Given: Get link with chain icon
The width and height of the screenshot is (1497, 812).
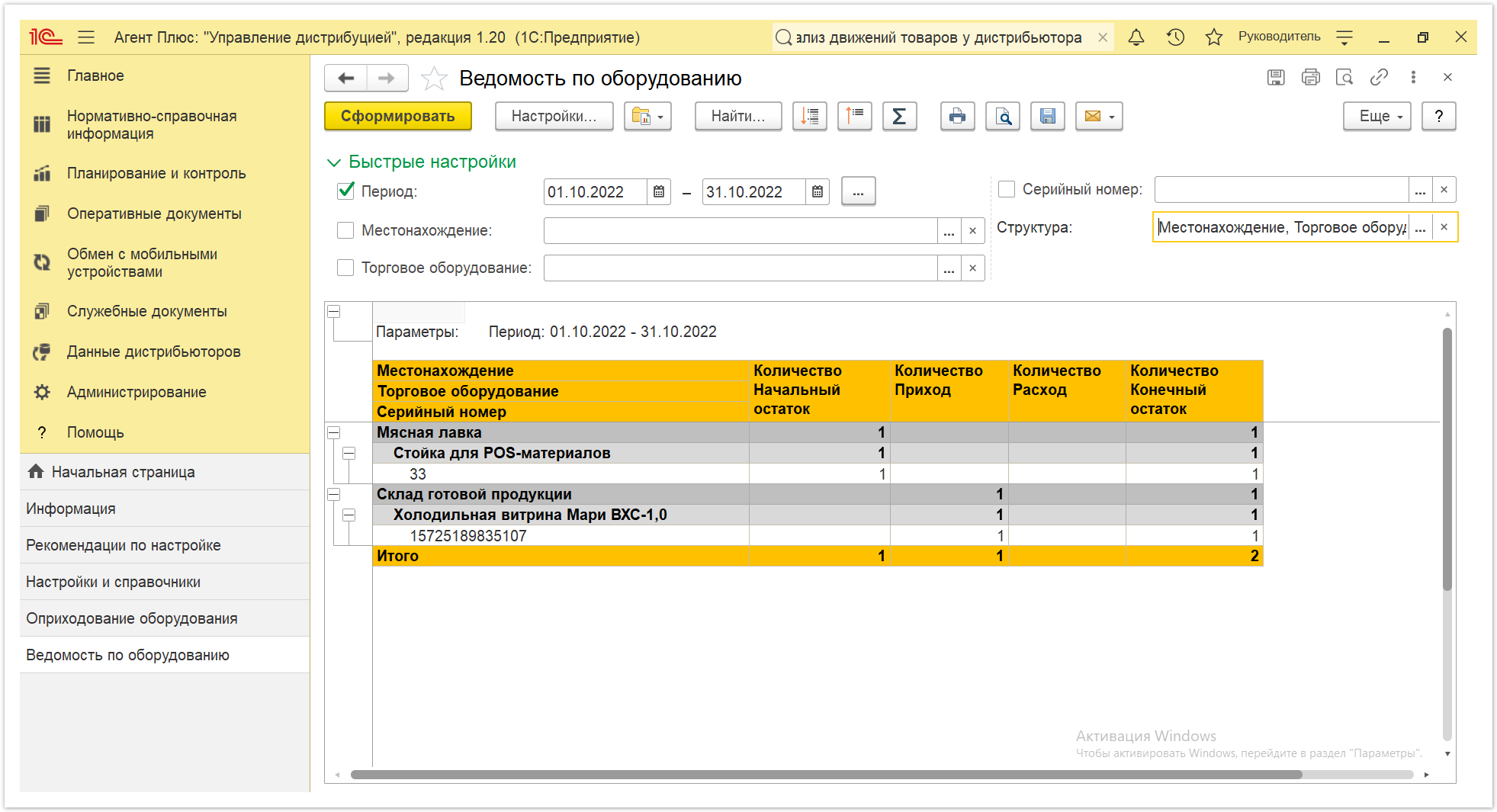Looking at the screenshot, I should [1379, 77].
